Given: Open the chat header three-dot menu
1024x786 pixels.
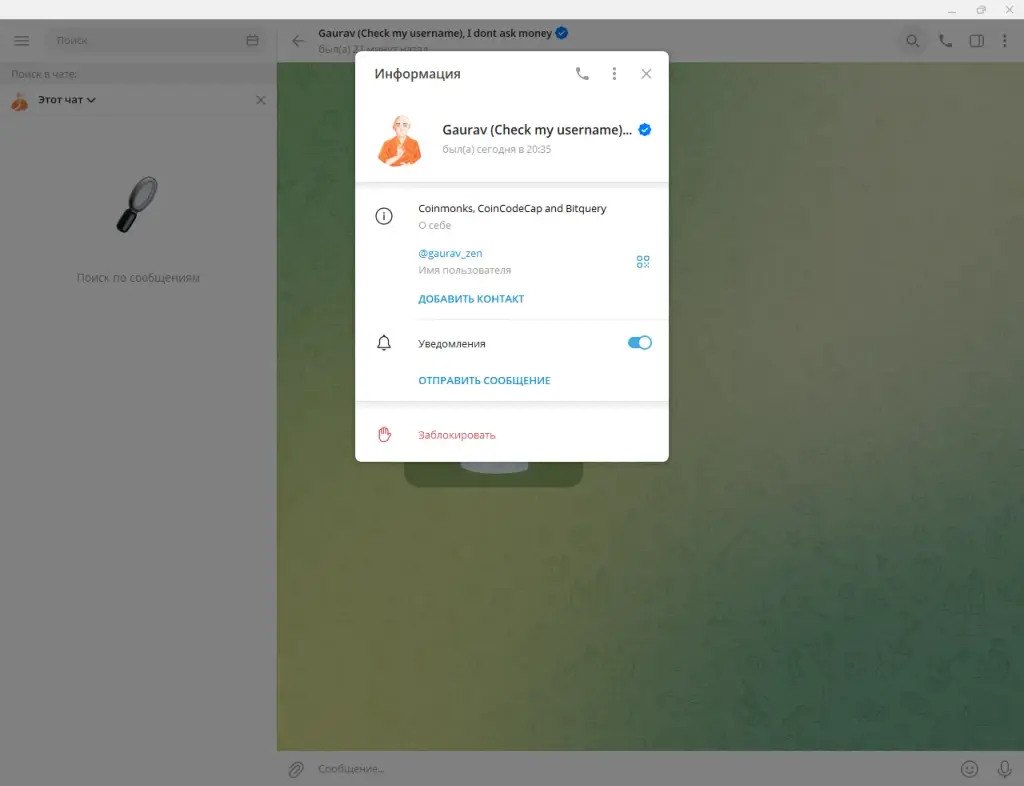Looking at the screenshot, I should click(x=1004, y=41).
